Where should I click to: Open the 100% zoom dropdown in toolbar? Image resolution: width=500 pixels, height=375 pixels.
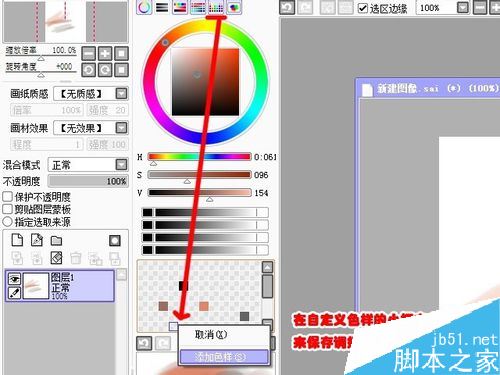463,7
